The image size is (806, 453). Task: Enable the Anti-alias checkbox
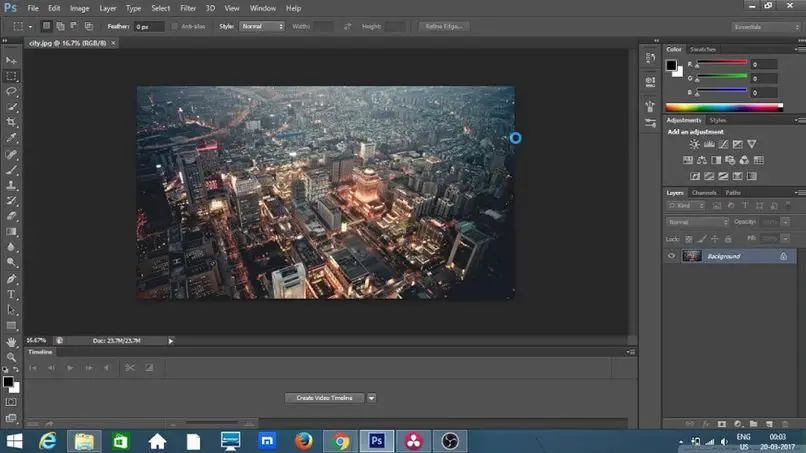[x=175, y=26]
